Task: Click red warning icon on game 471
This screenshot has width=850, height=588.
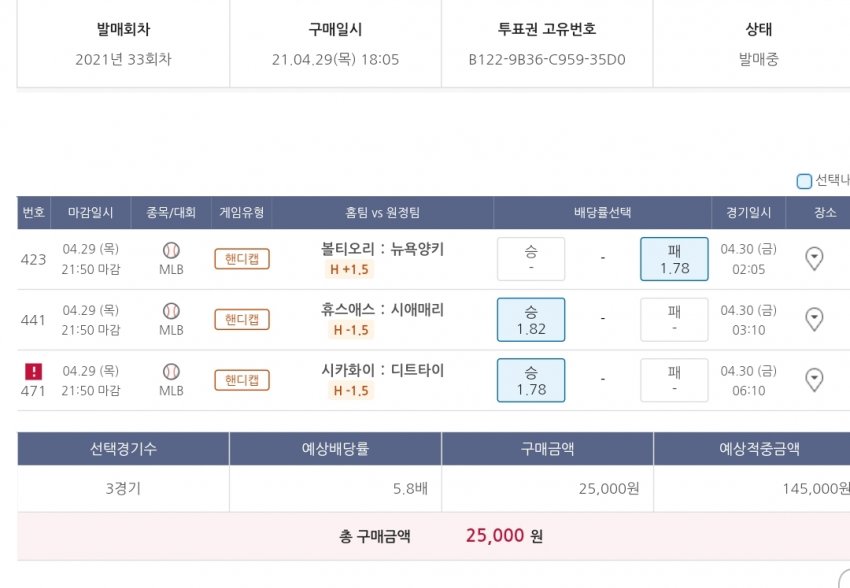Action: click(33, 371)
